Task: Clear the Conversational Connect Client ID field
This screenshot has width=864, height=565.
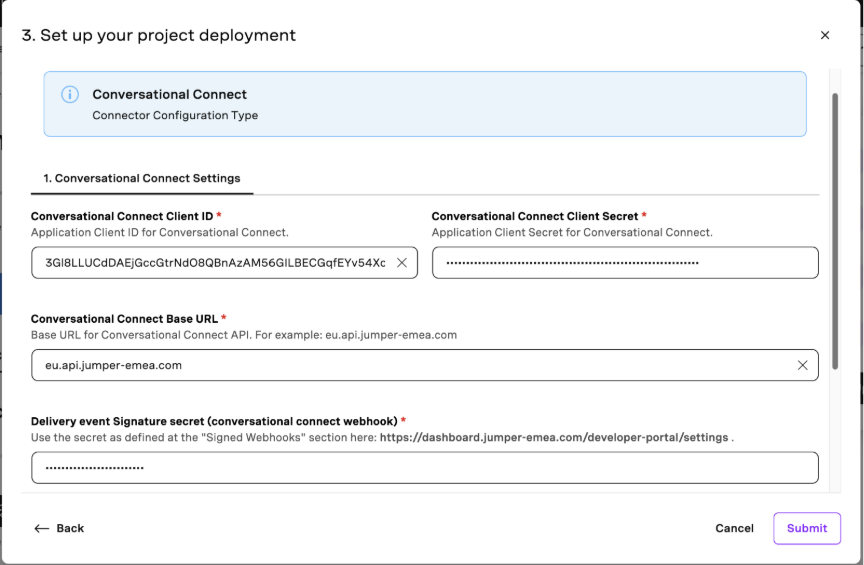Action: click(402, 263)
